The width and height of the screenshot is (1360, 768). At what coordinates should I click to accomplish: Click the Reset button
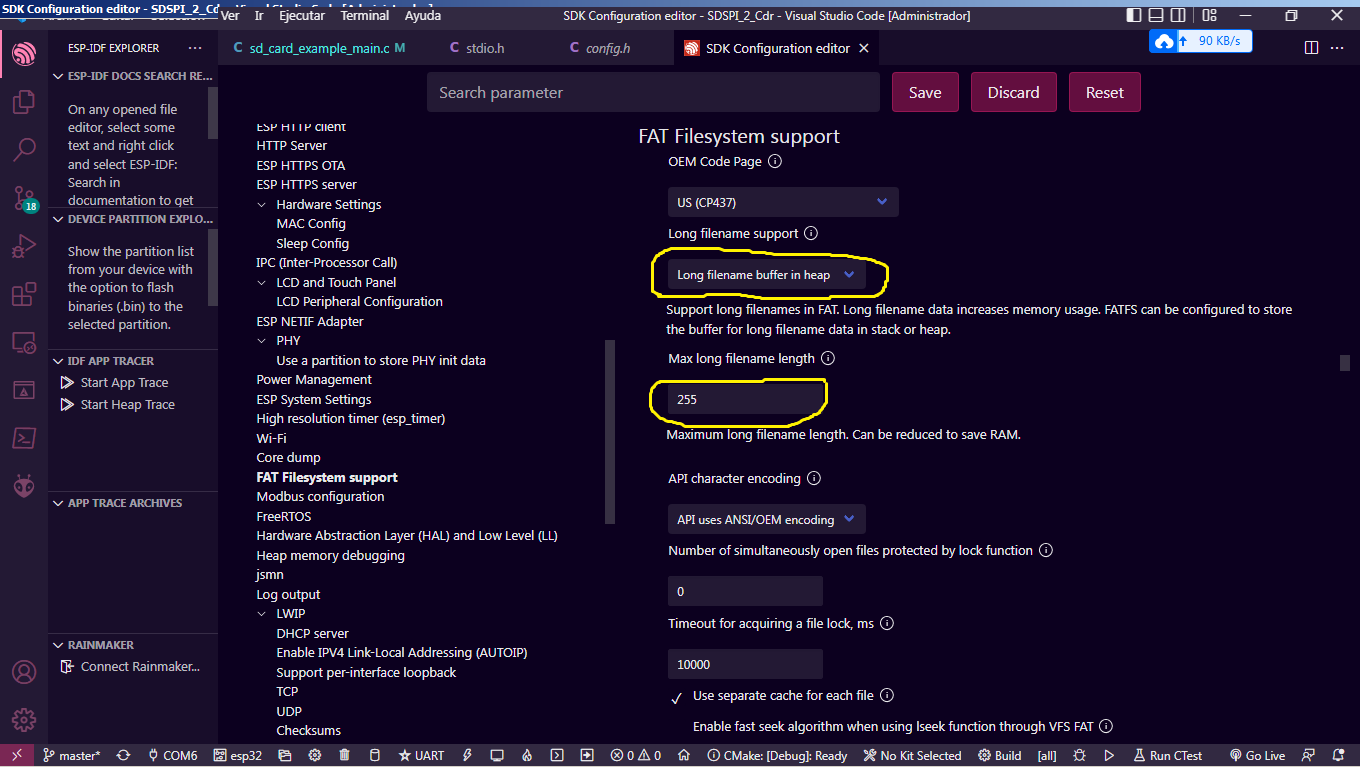click(1105, 92)
